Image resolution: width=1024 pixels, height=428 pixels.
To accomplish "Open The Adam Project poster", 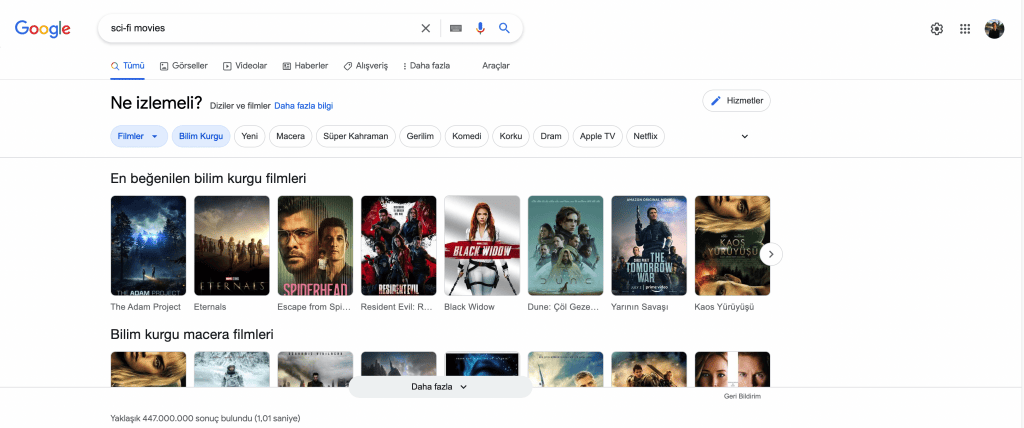I will [148, 246].
